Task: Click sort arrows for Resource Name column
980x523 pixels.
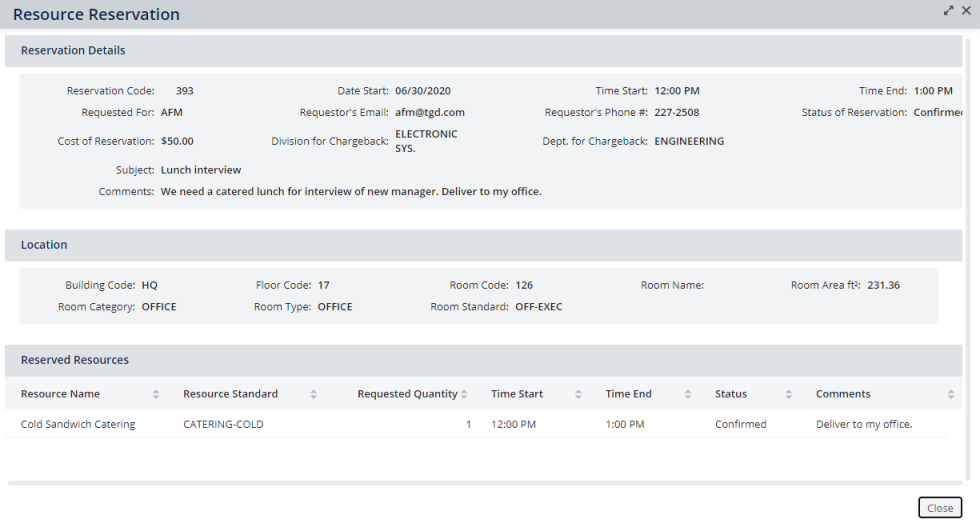Action: pyautogui.click(x=155, y=394)
